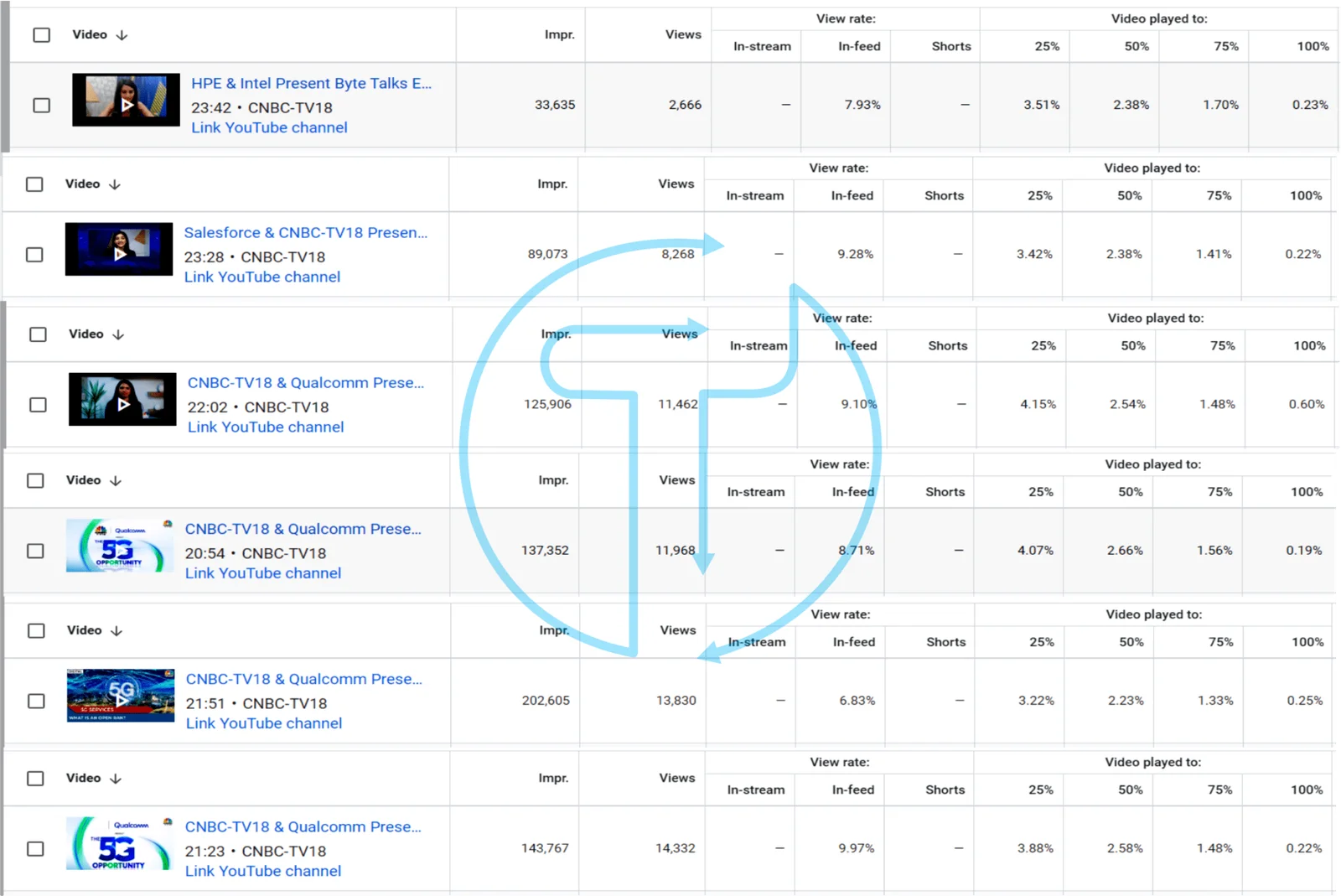Click 'Link YouTube channel' under the Salesforce video
Screen dimensions: 1341x896
click(262, 277)
